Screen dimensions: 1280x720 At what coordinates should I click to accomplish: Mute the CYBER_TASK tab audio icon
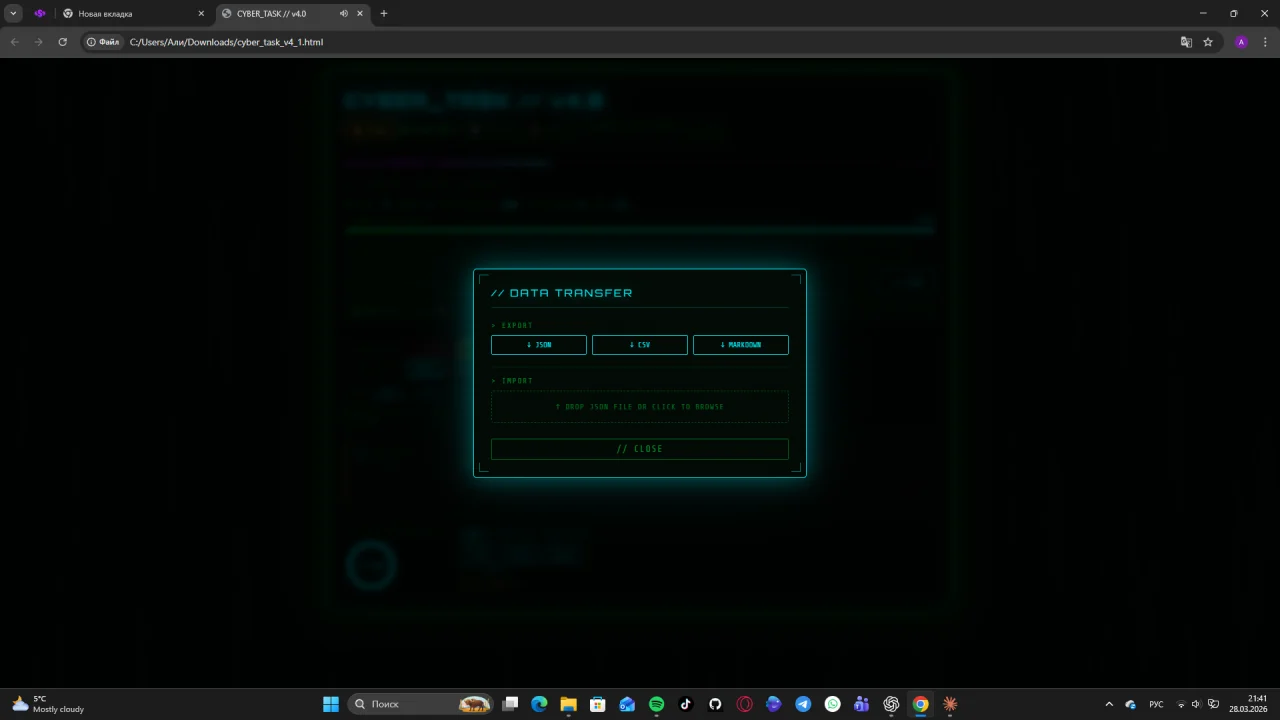click(x=343, y=14)
